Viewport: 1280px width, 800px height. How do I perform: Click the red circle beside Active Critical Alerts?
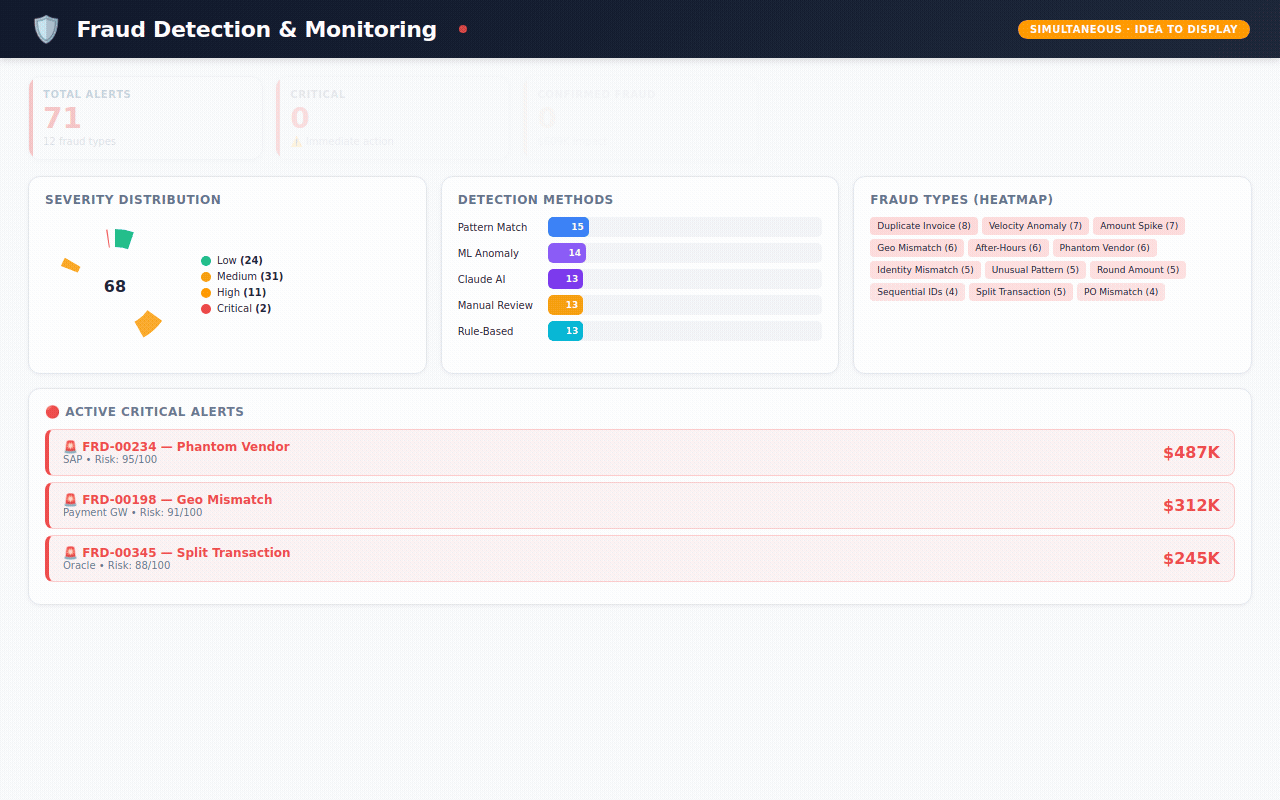coord(52,412)
